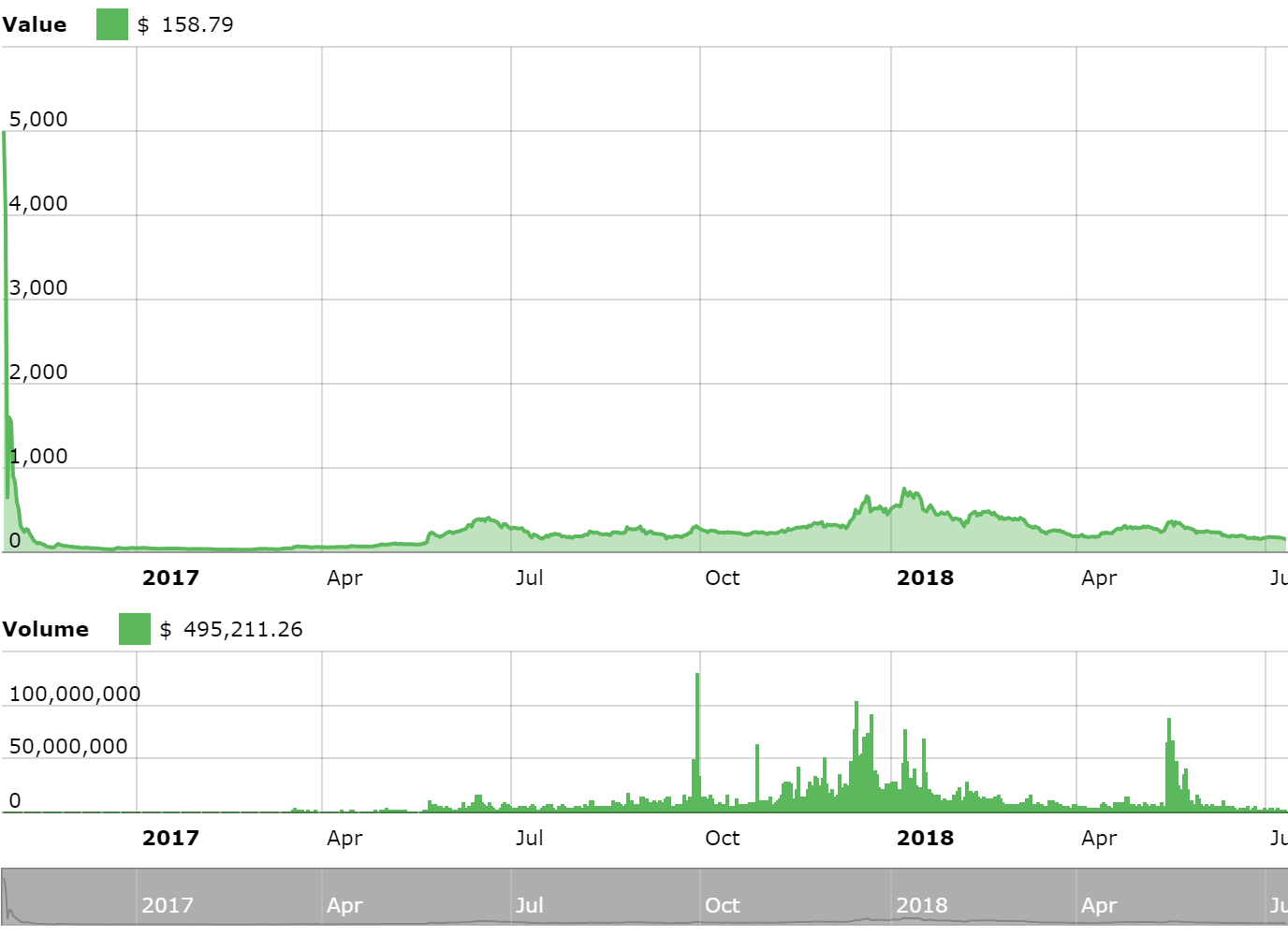Click the 50,000,000 volume axis label
Viewport: 1288px width, 936px height.
click(68, 746)
